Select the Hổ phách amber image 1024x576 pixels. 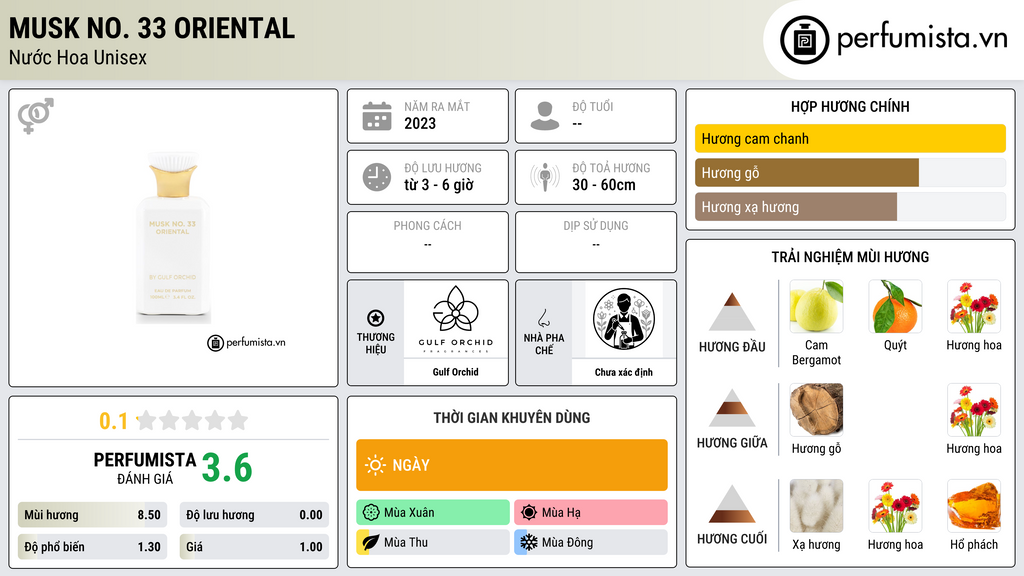[974, 506]
